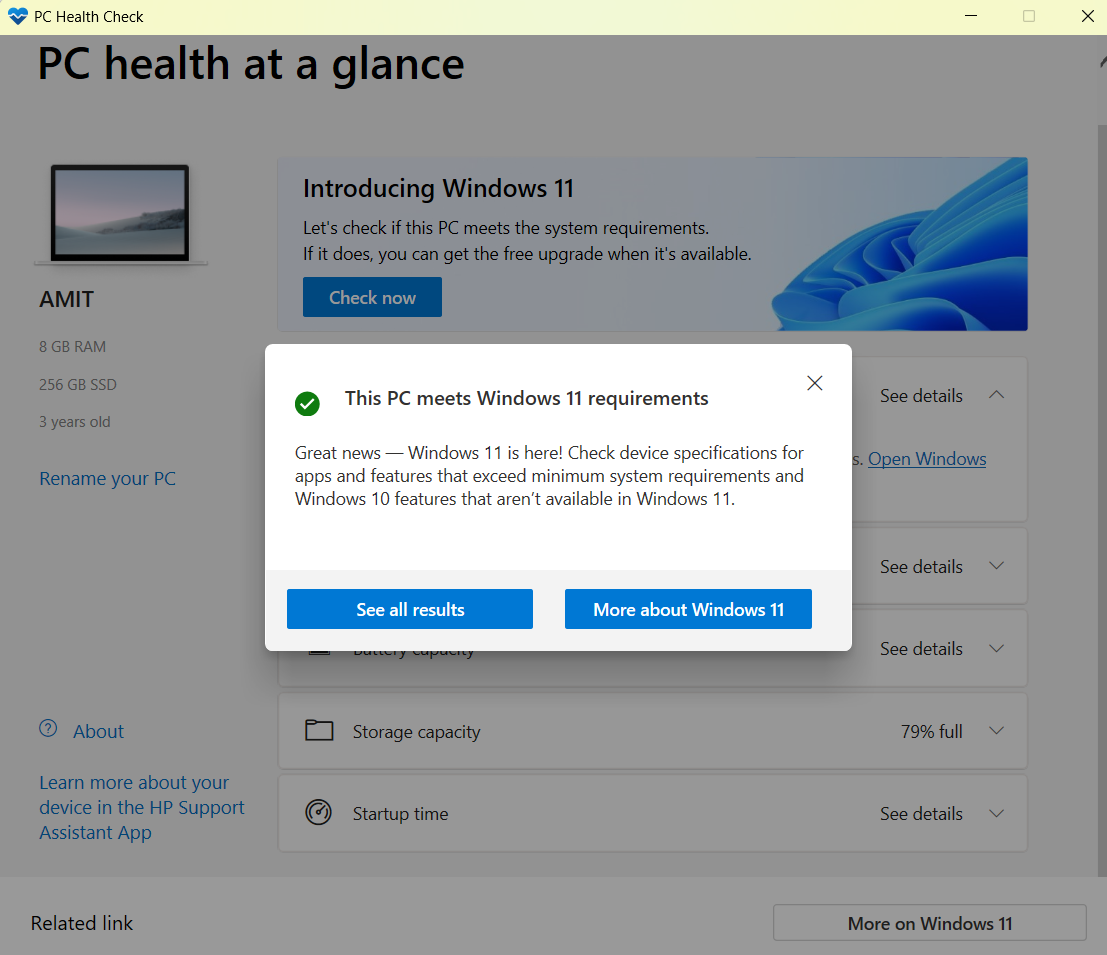Click More on Windows 11 button

930,923
